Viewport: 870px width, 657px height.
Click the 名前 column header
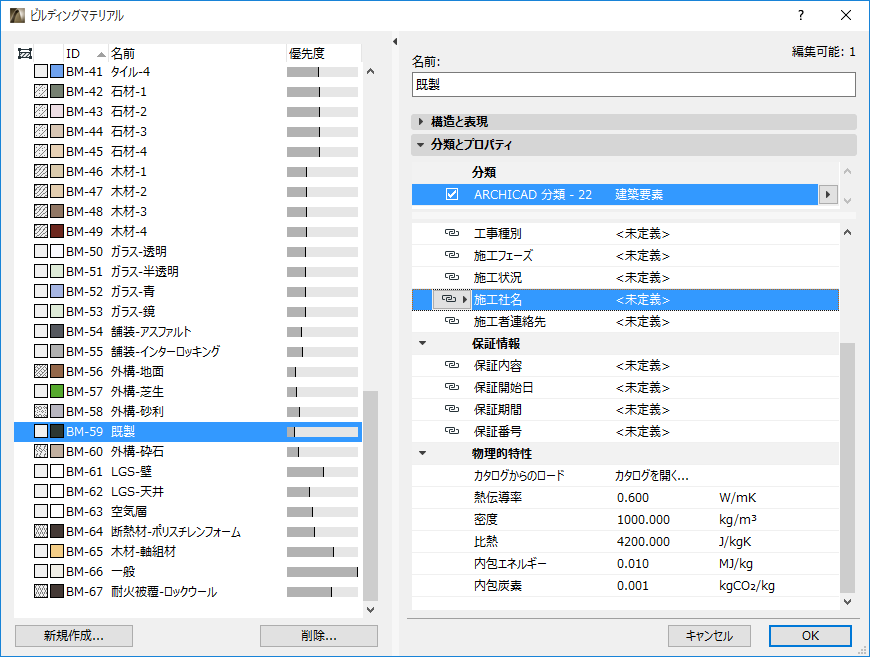coord(197,53)
